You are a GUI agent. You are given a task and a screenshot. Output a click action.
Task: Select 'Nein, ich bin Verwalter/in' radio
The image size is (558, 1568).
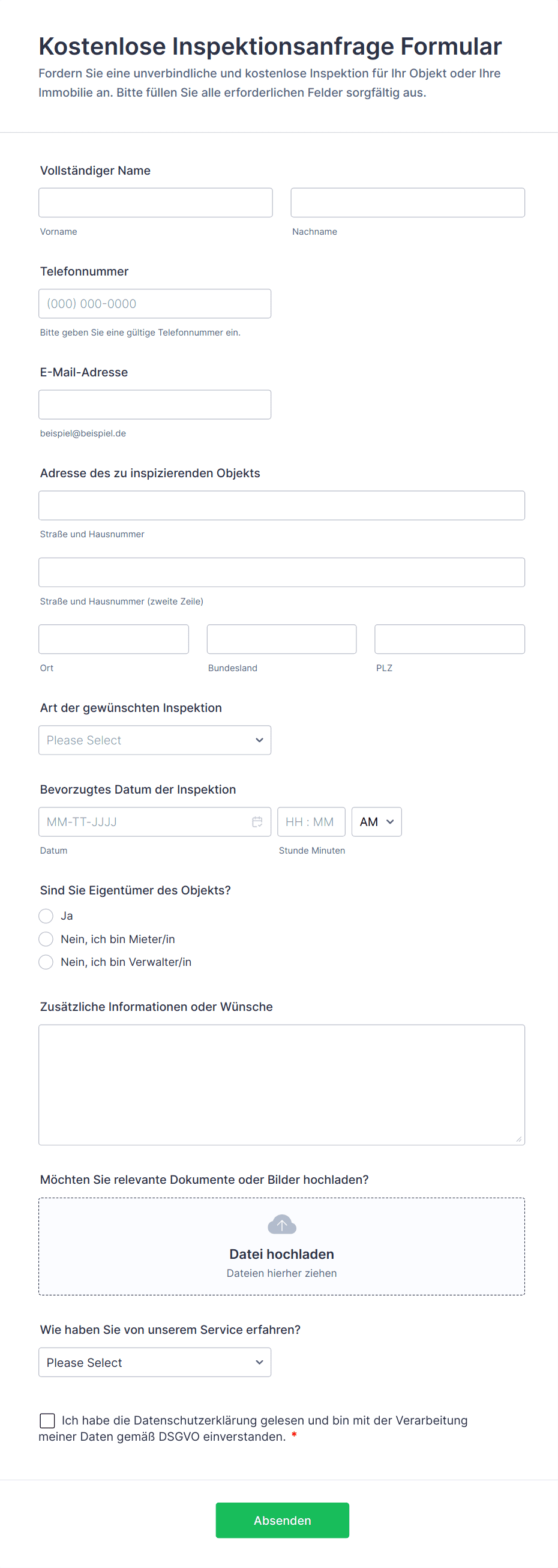click(46, 962)
